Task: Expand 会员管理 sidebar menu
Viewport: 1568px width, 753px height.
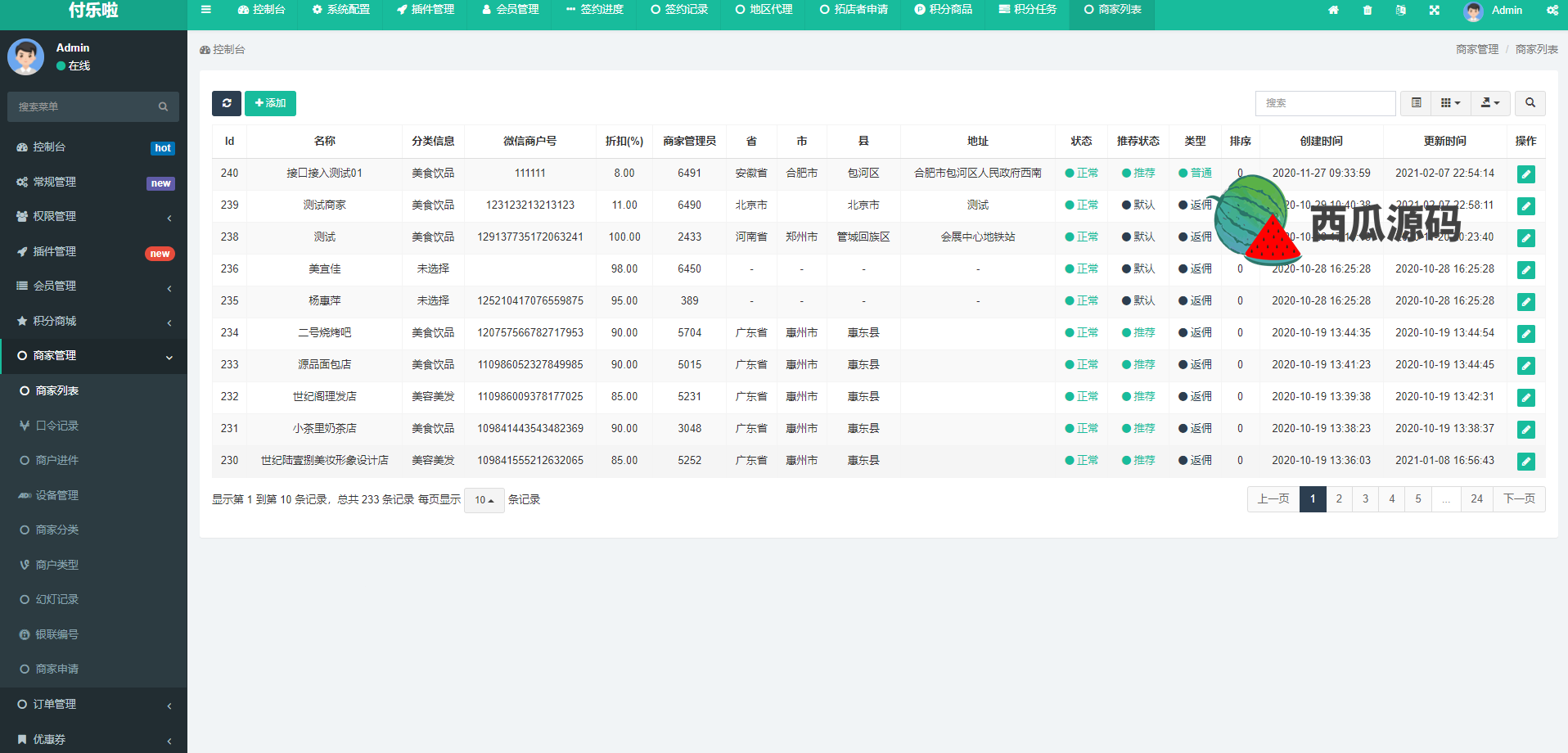Action: pos(93,286)
